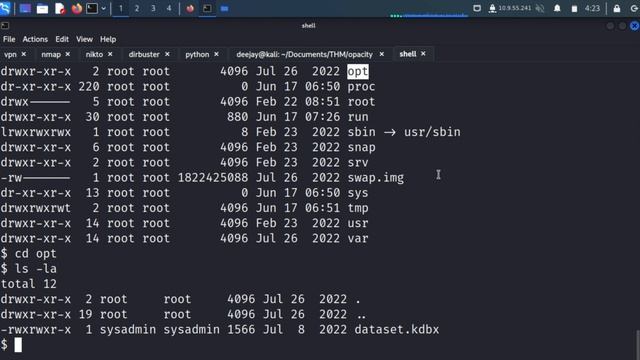
Task: Close the nmap tab
Action: tap(68, 54)
